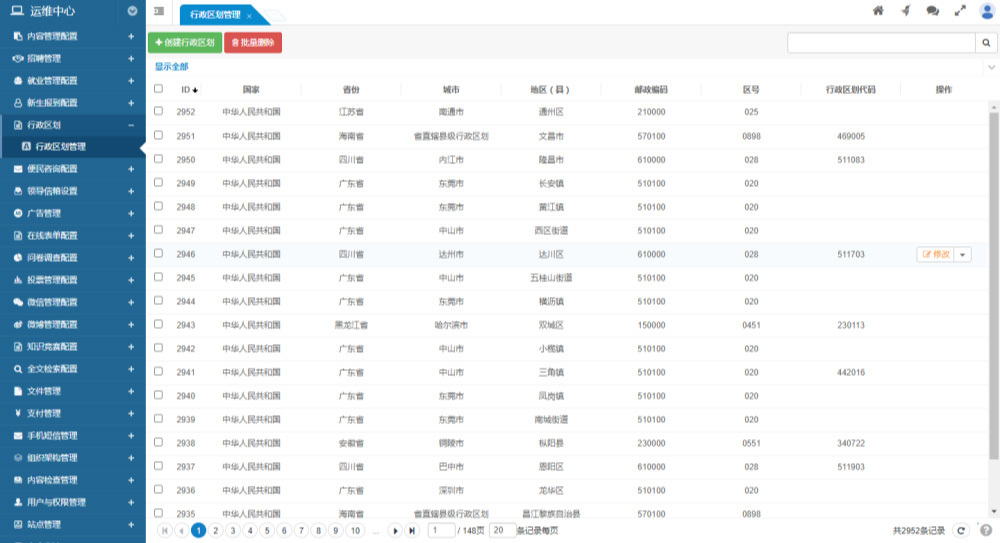Open the dropdown arrow beside 修改 button
The image size is (1000, 543).
pyautogui.click(x=963, y=254)
